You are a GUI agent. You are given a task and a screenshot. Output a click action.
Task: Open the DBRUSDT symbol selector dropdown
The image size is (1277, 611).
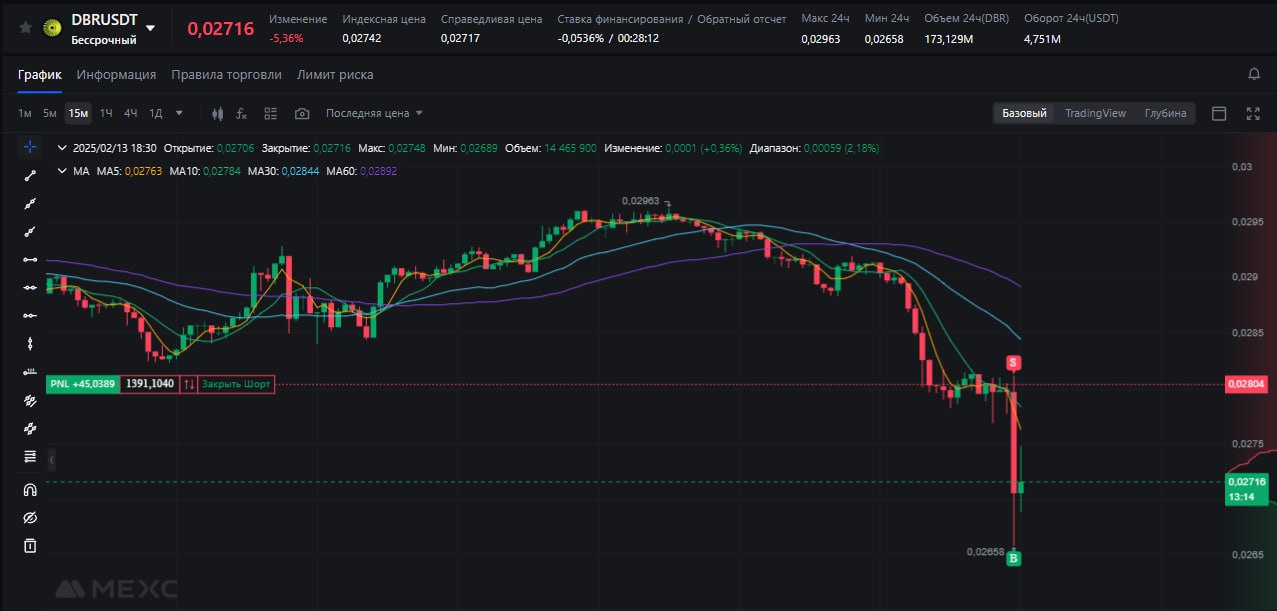[x=150, y=28]
